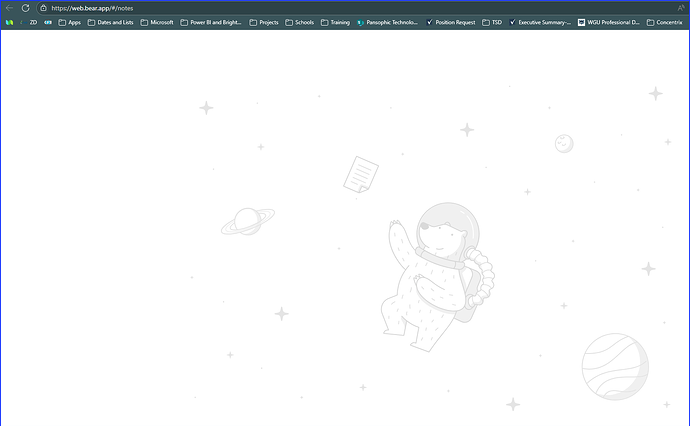Open the TSD bookmarks folder
The image size is (690, 426).
(x=492, y=22)
